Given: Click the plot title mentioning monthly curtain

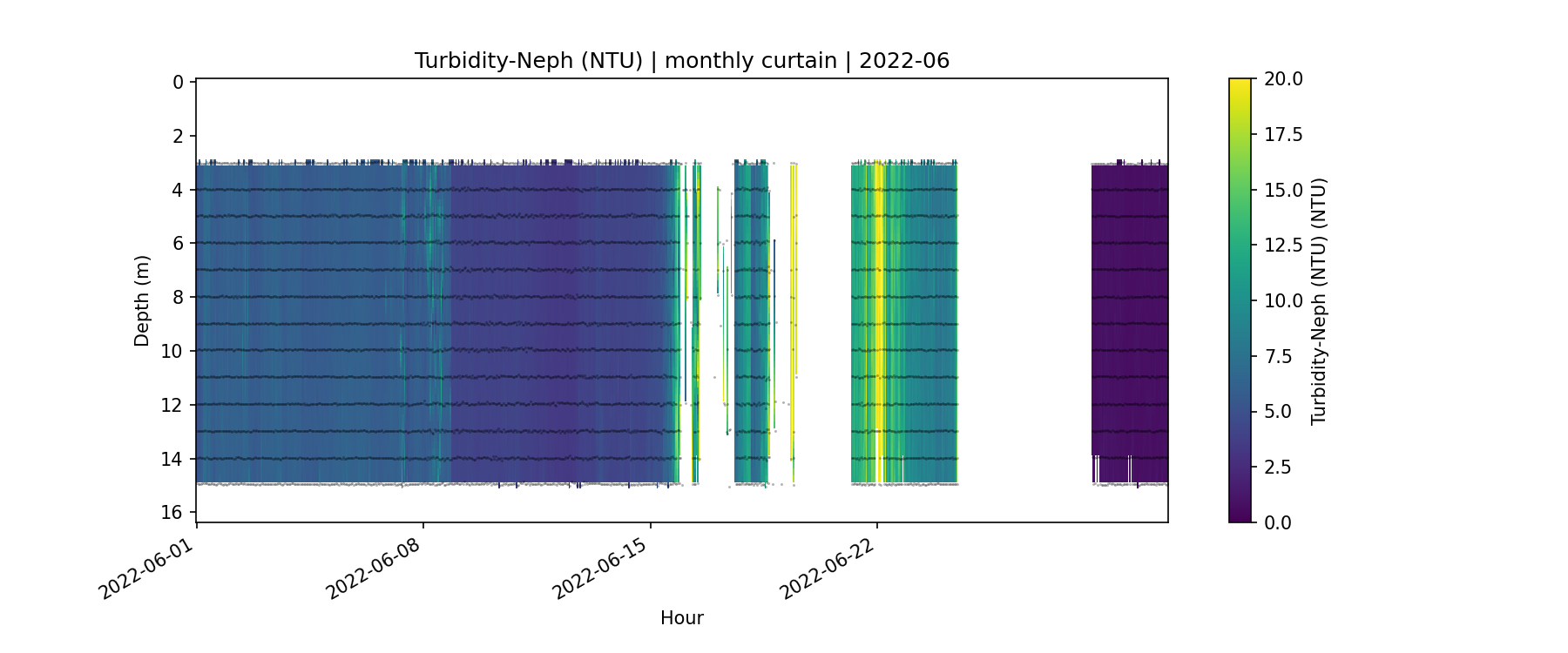Looking at the screenshot, I should 681,61.
